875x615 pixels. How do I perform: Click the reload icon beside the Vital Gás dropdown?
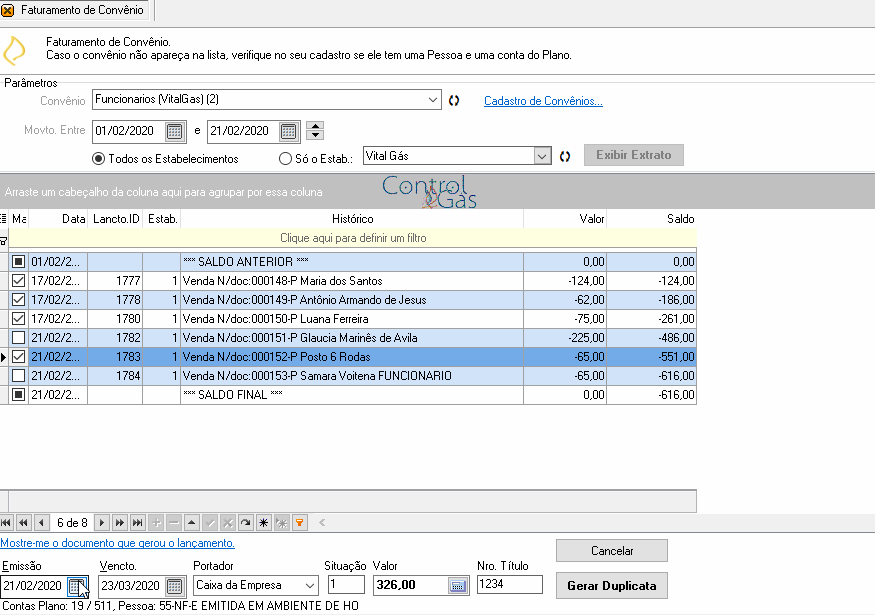(565, 156)
